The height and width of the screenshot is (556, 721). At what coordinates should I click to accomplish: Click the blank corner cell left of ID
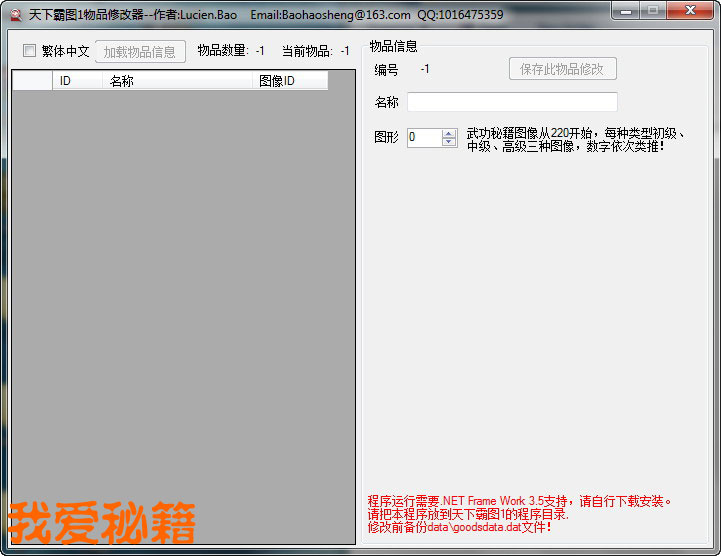click(32, 81)
